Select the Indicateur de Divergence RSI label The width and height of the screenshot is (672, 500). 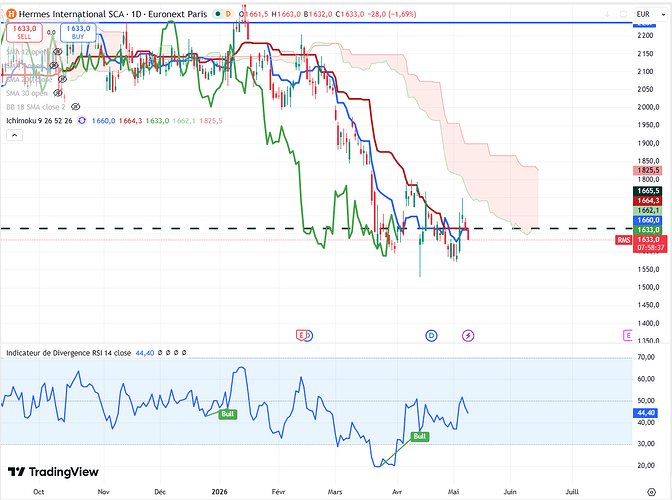coord(69,353)
